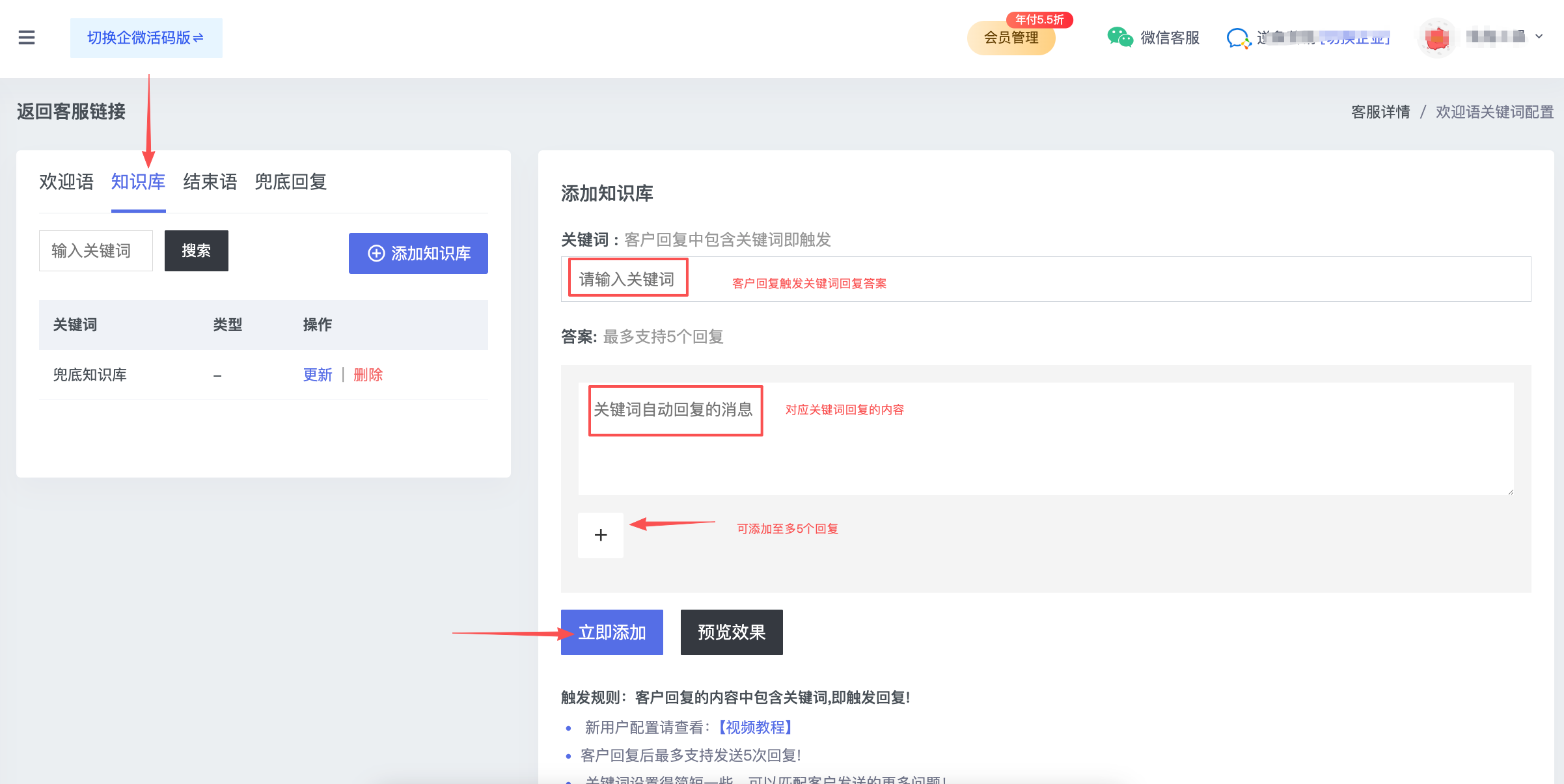Click the 搜索 button
The width and height of the screenshot is (1564, 784).
(x=197, y=250)
